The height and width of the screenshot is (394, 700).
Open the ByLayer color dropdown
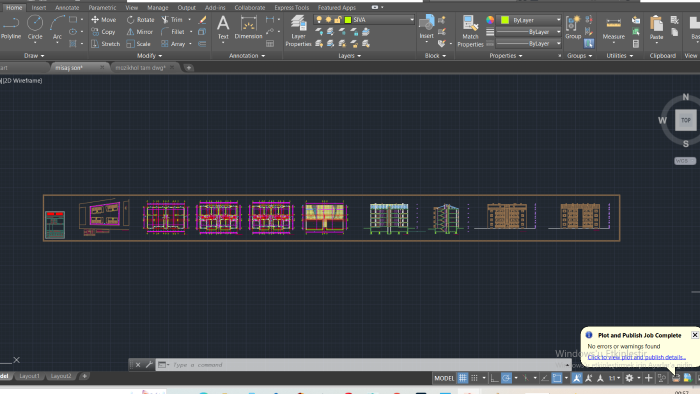(x=530, y=20)
